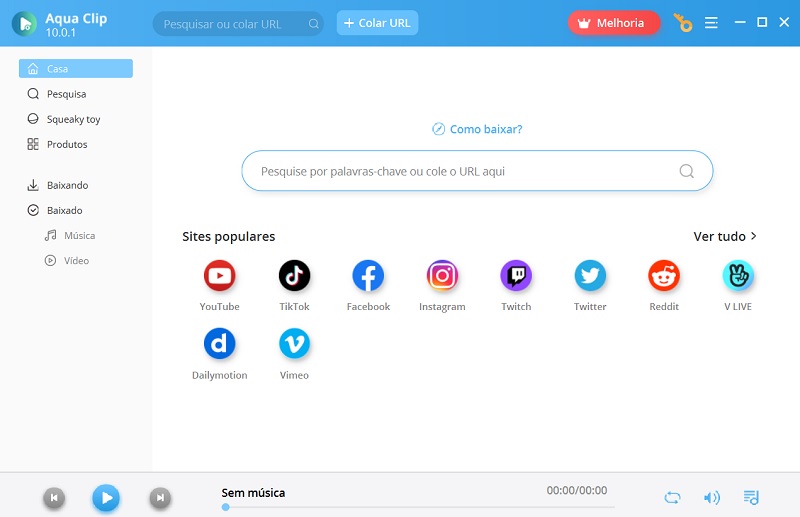Skip to next track
Image resolution: width=800 pixels, height=517 pixels.
coord(160,498)
